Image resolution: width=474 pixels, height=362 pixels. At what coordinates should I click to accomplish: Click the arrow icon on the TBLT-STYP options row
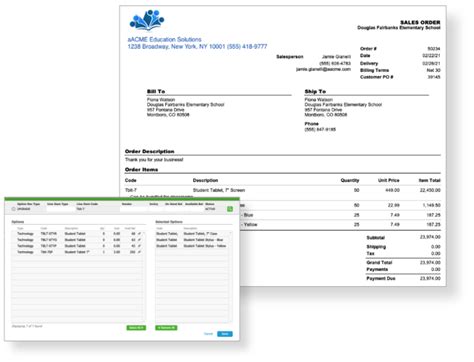(x=139, y=246)
